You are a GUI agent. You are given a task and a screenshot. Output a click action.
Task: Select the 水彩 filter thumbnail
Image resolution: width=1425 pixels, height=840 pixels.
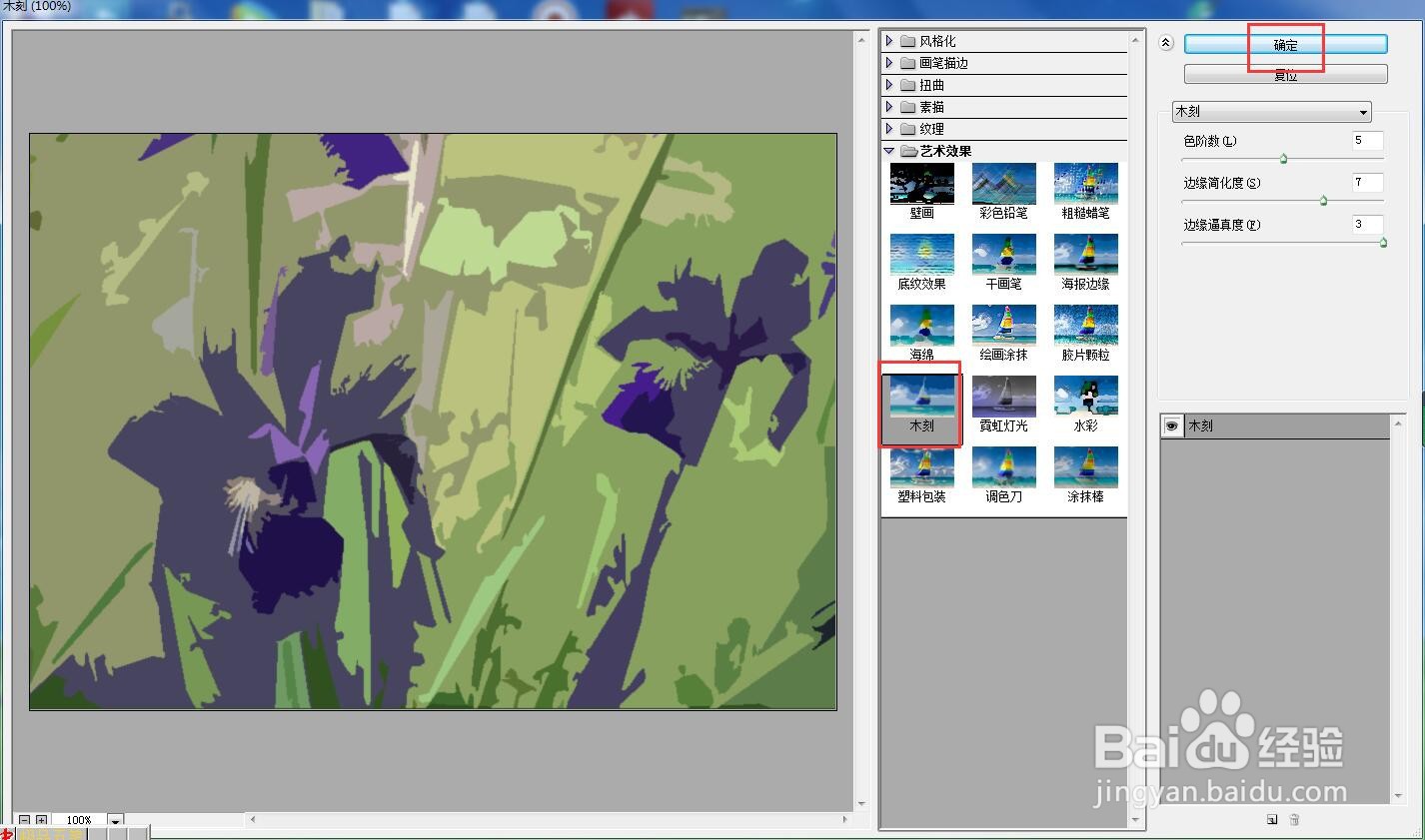coord(1085,397)
